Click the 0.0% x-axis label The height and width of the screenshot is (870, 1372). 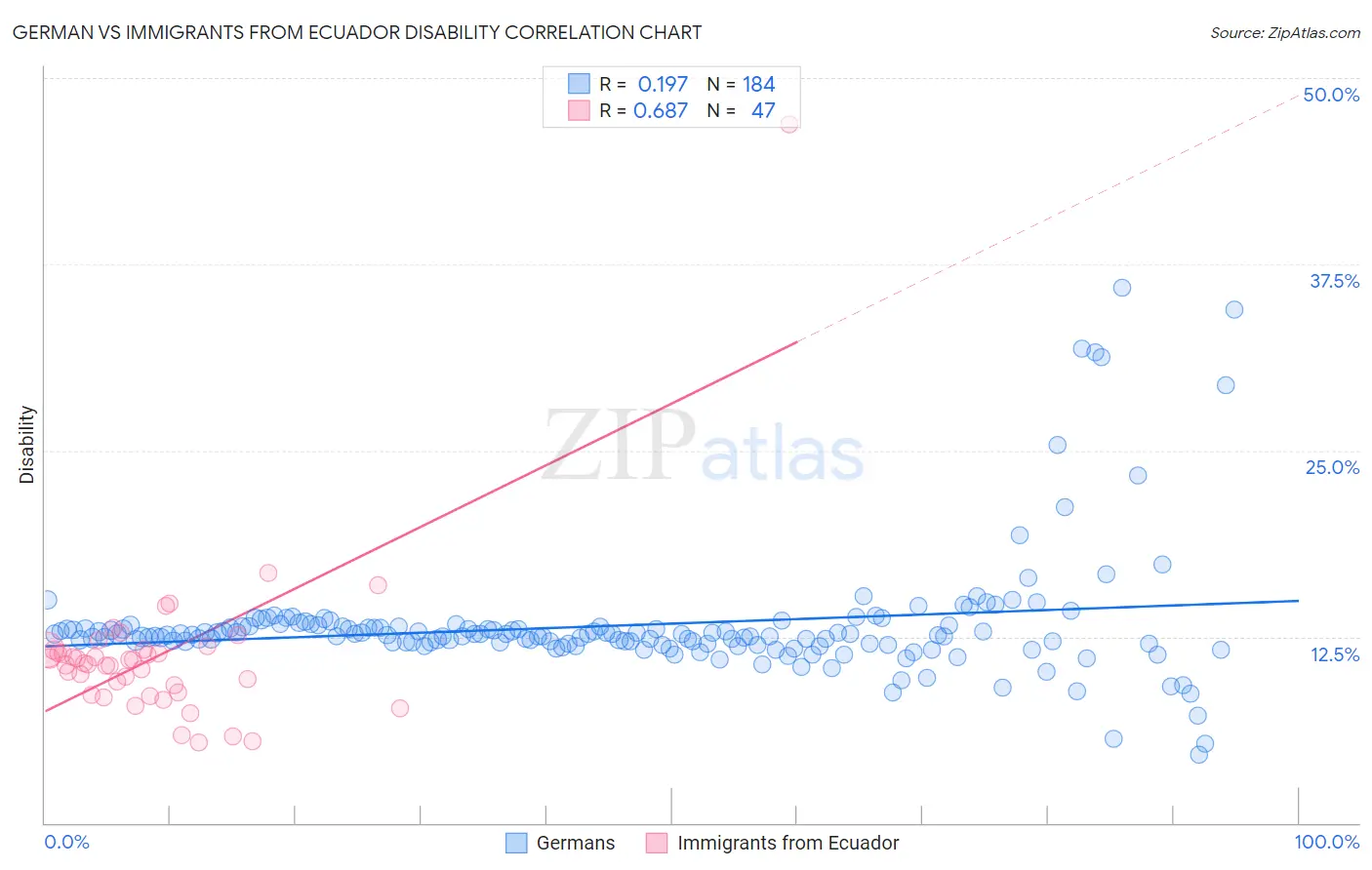(66, 842)
